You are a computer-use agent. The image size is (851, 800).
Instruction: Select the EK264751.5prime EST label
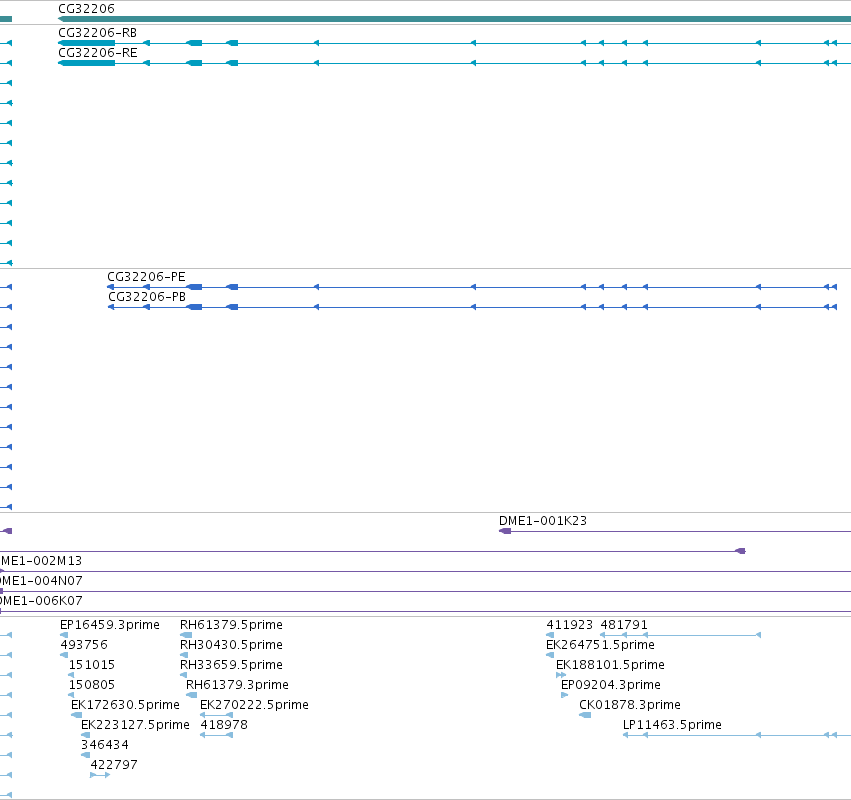[x=600, y=645]
